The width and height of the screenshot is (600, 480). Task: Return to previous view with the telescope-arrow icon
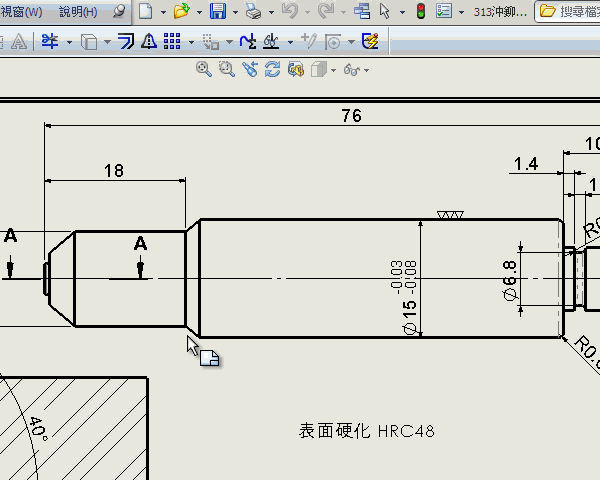(250, 69)
